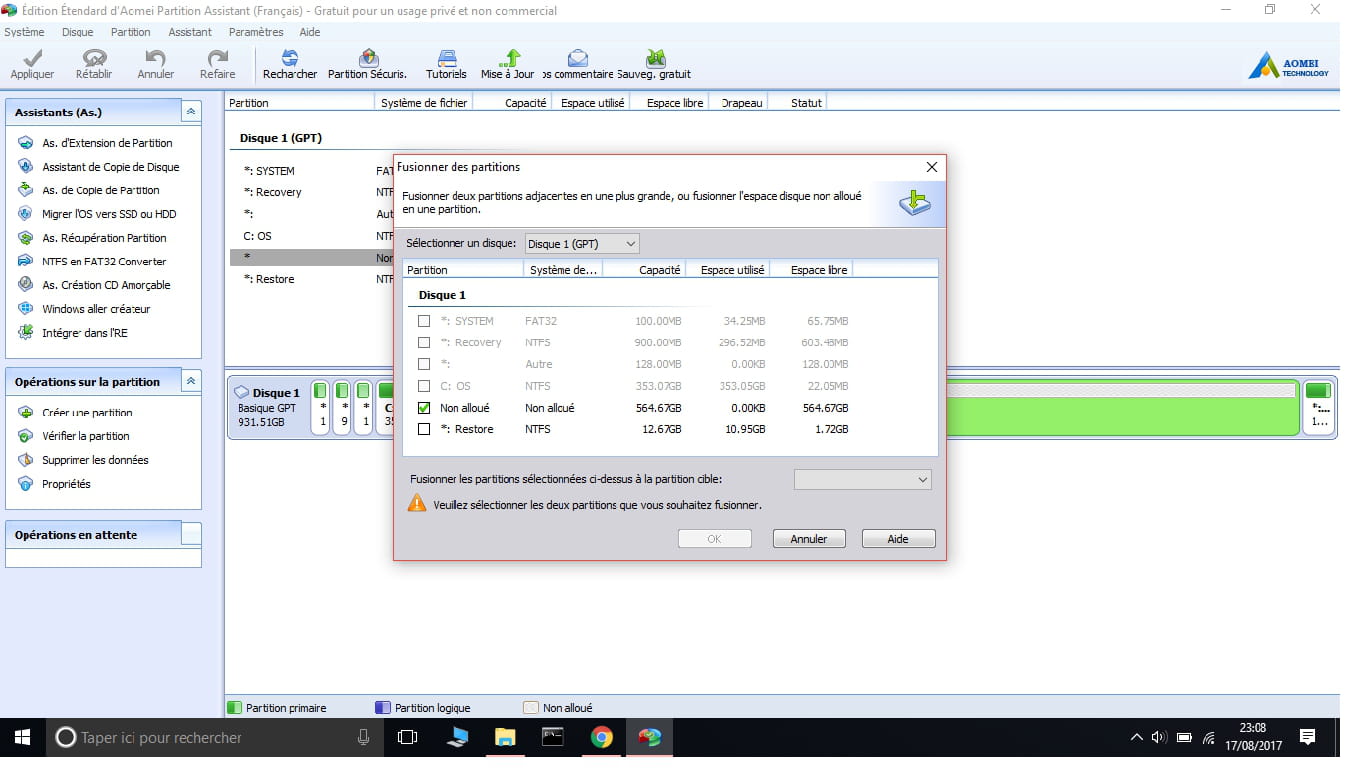Tick the C: OS partition checkbox

[x=424, y=386]
